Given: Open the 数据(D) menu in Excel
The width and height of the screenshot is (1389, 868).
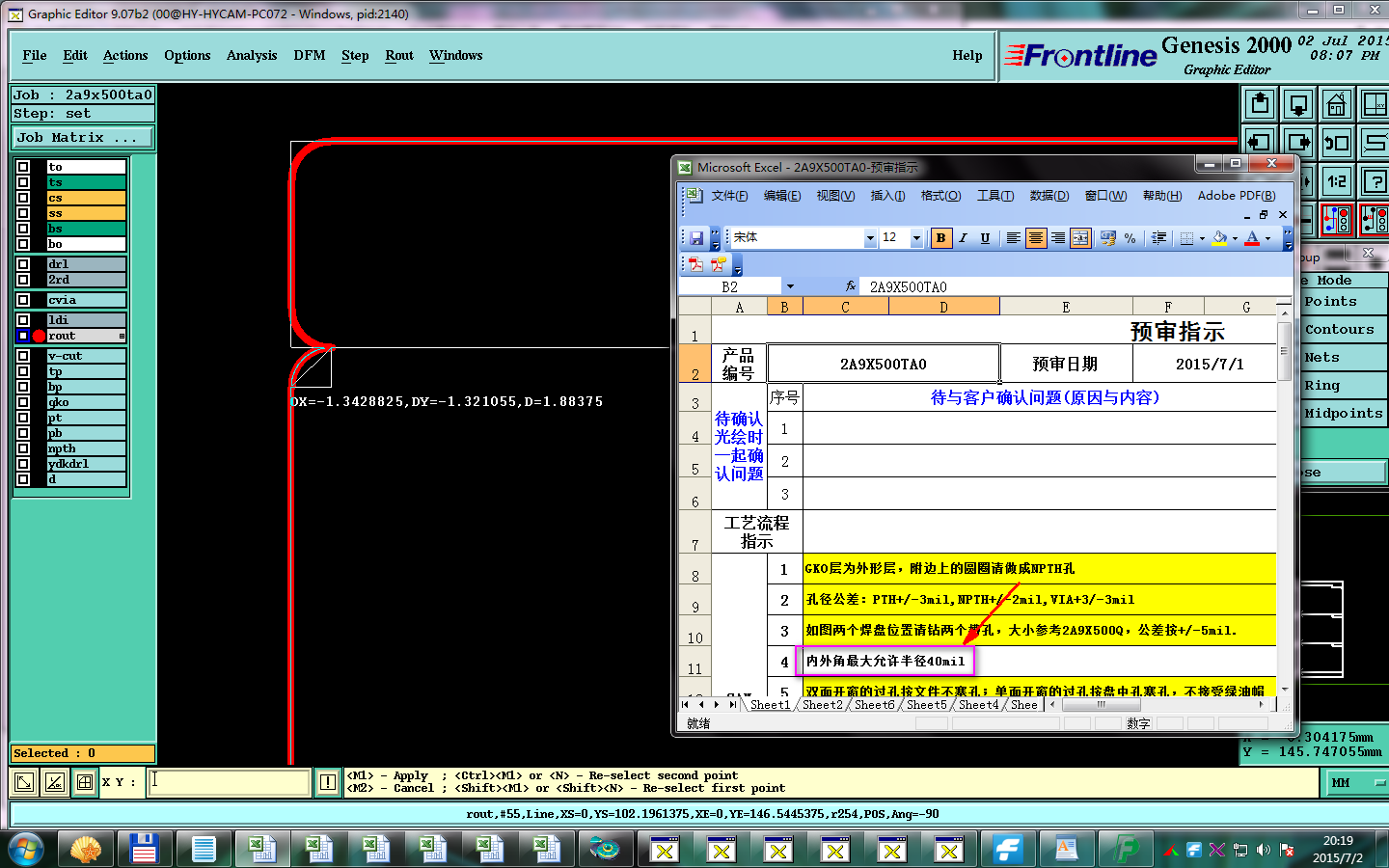Looking at the screenshot, I should pos(1049,196).
